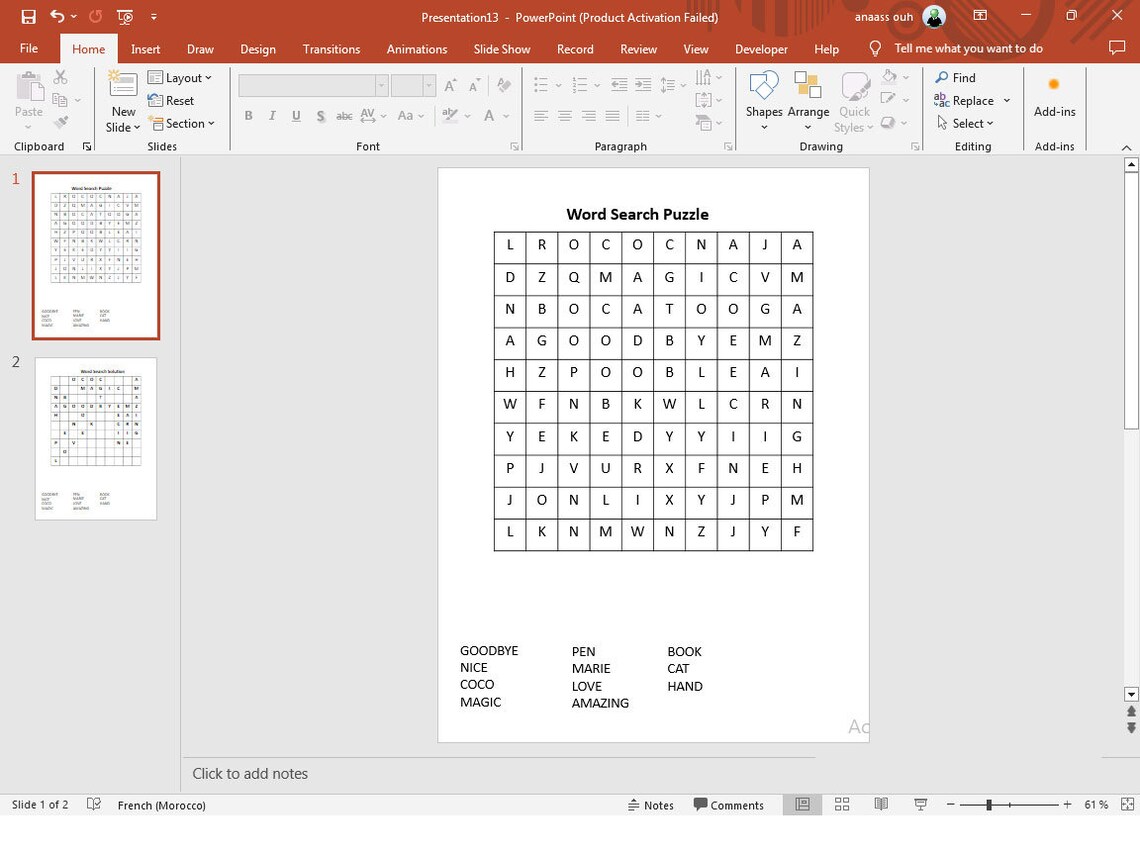
Task: Click the Reset button in Slides group
Action: point(172,100)
